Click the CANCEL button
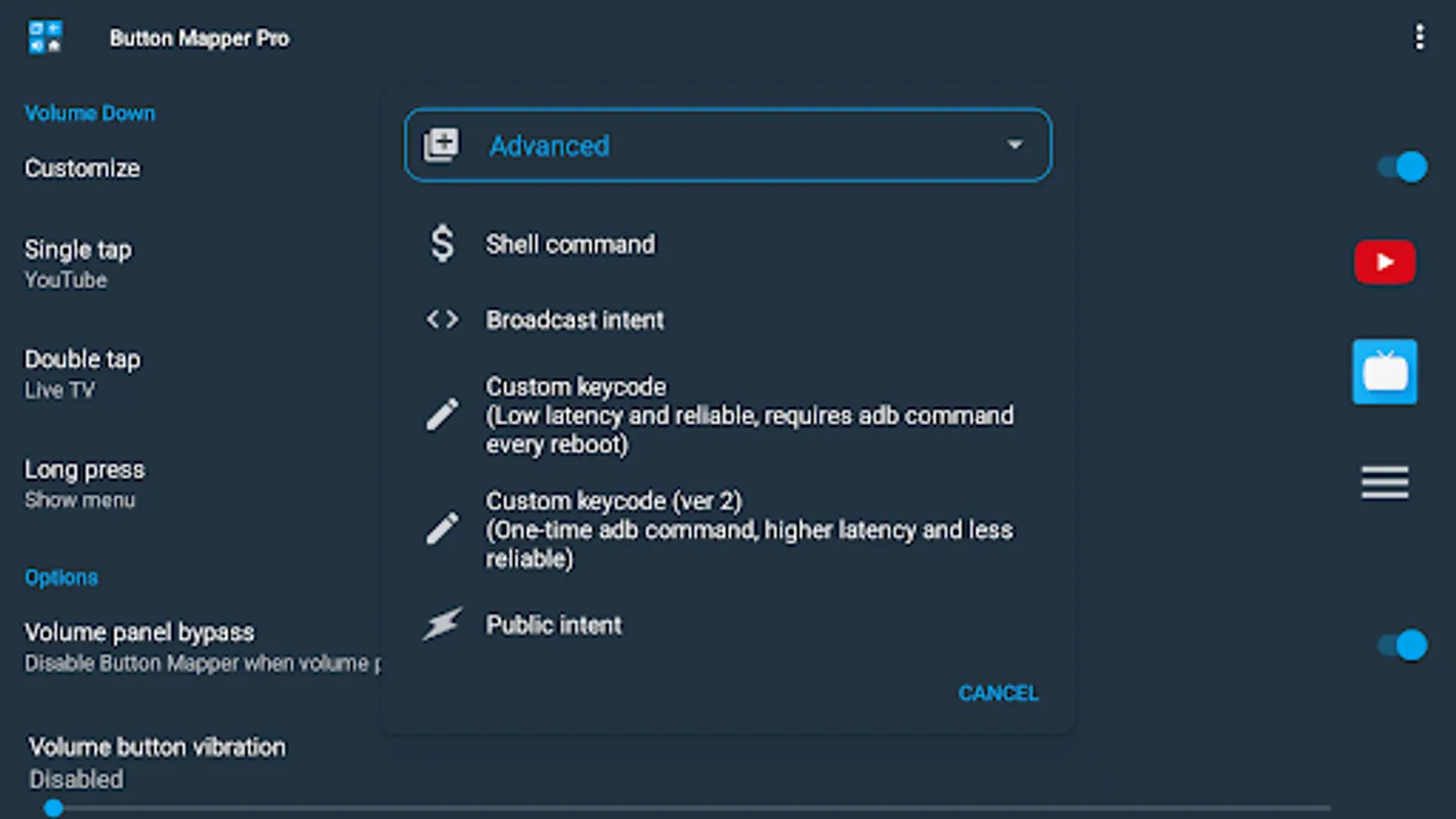The height and width of the screenshot is (819, 1456). coord(998,693)
